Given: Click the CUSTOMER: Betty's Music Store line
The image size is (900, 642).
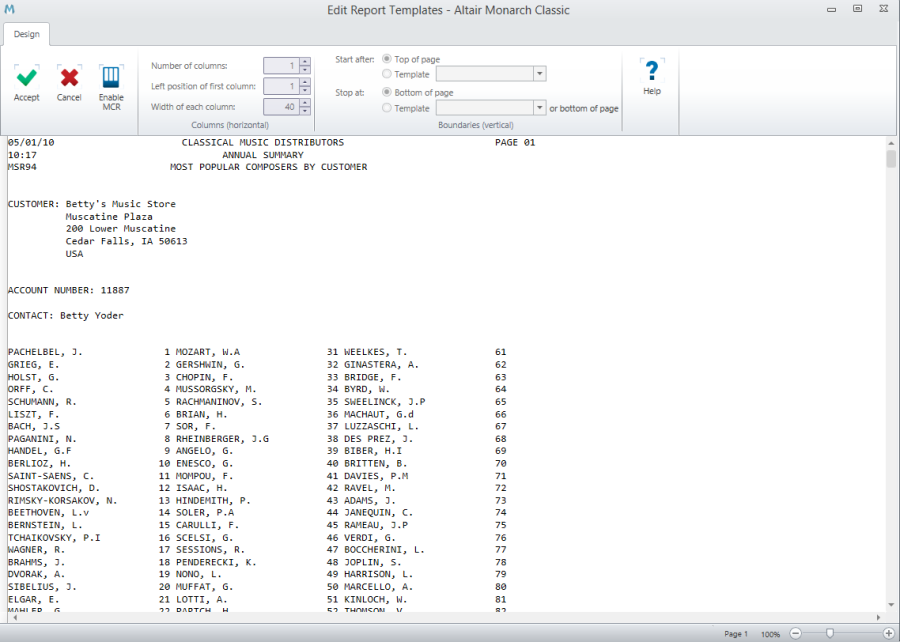Looking at the screenshot, I should [x=92, y=204].
